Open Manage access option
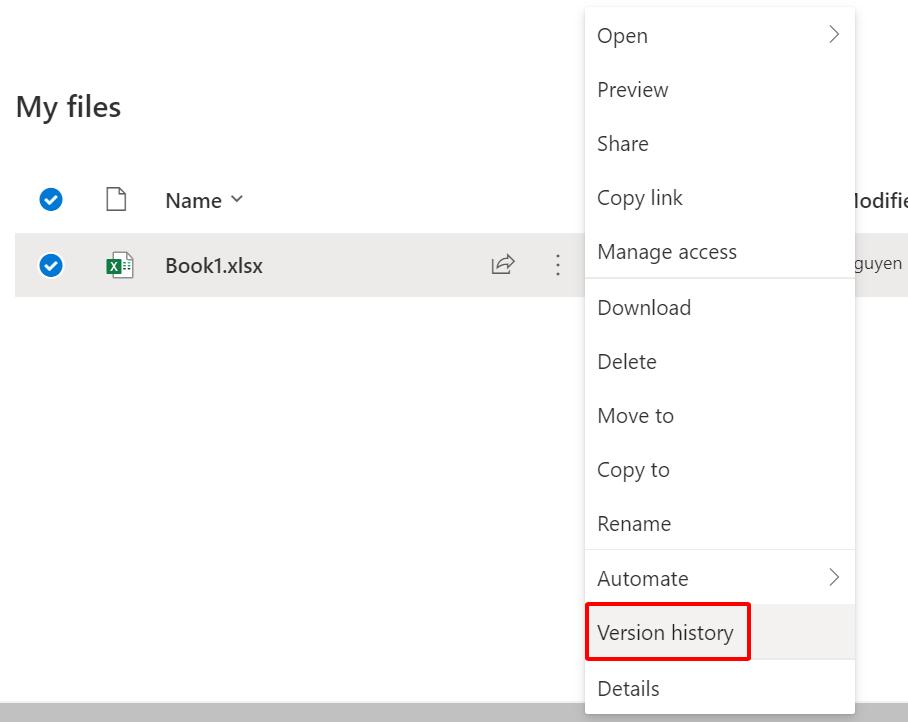The image size is (908, 722). click(667, 252)
